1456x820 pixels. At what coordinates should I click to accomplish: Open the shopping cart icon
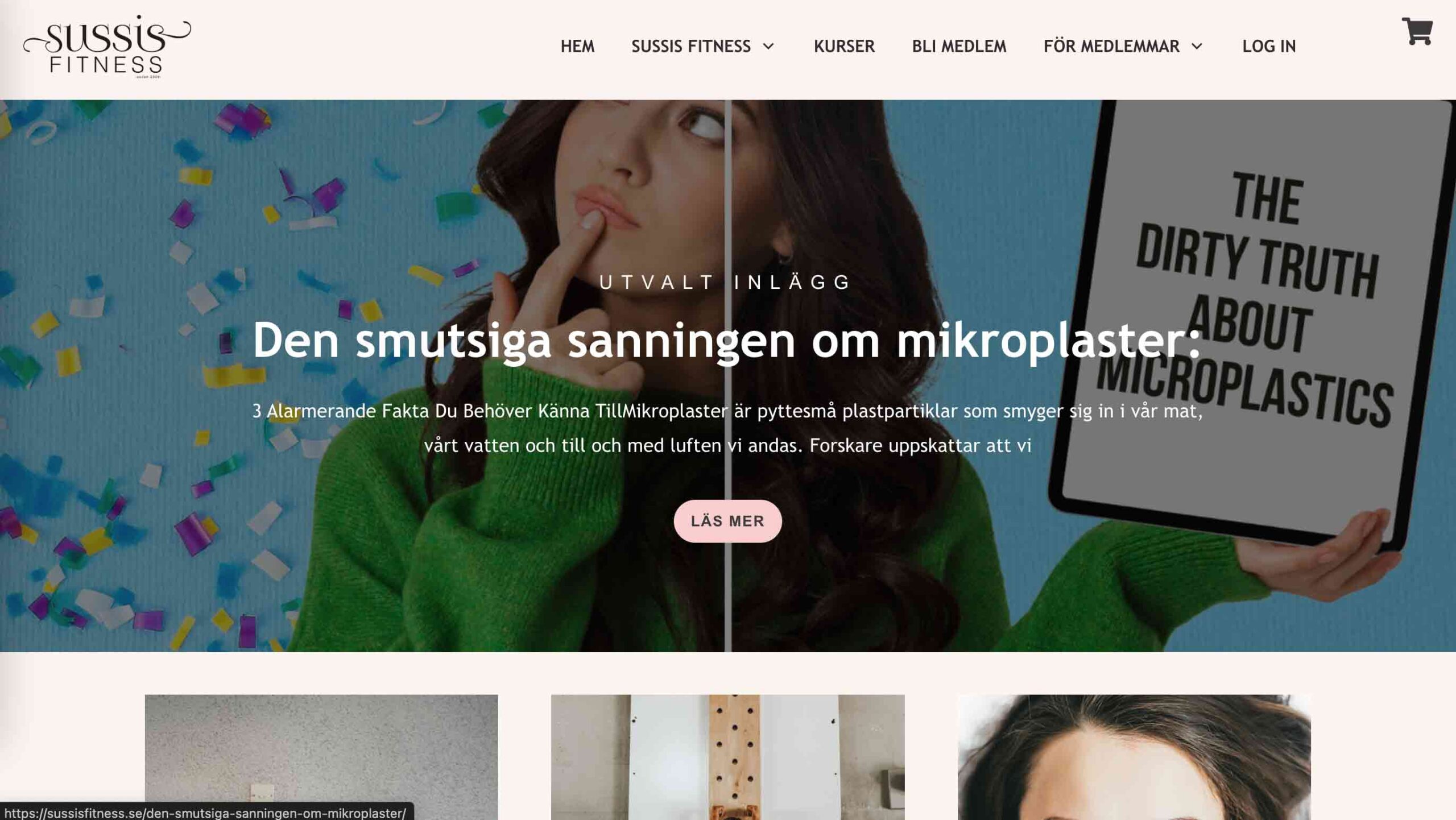(1416, 31)
